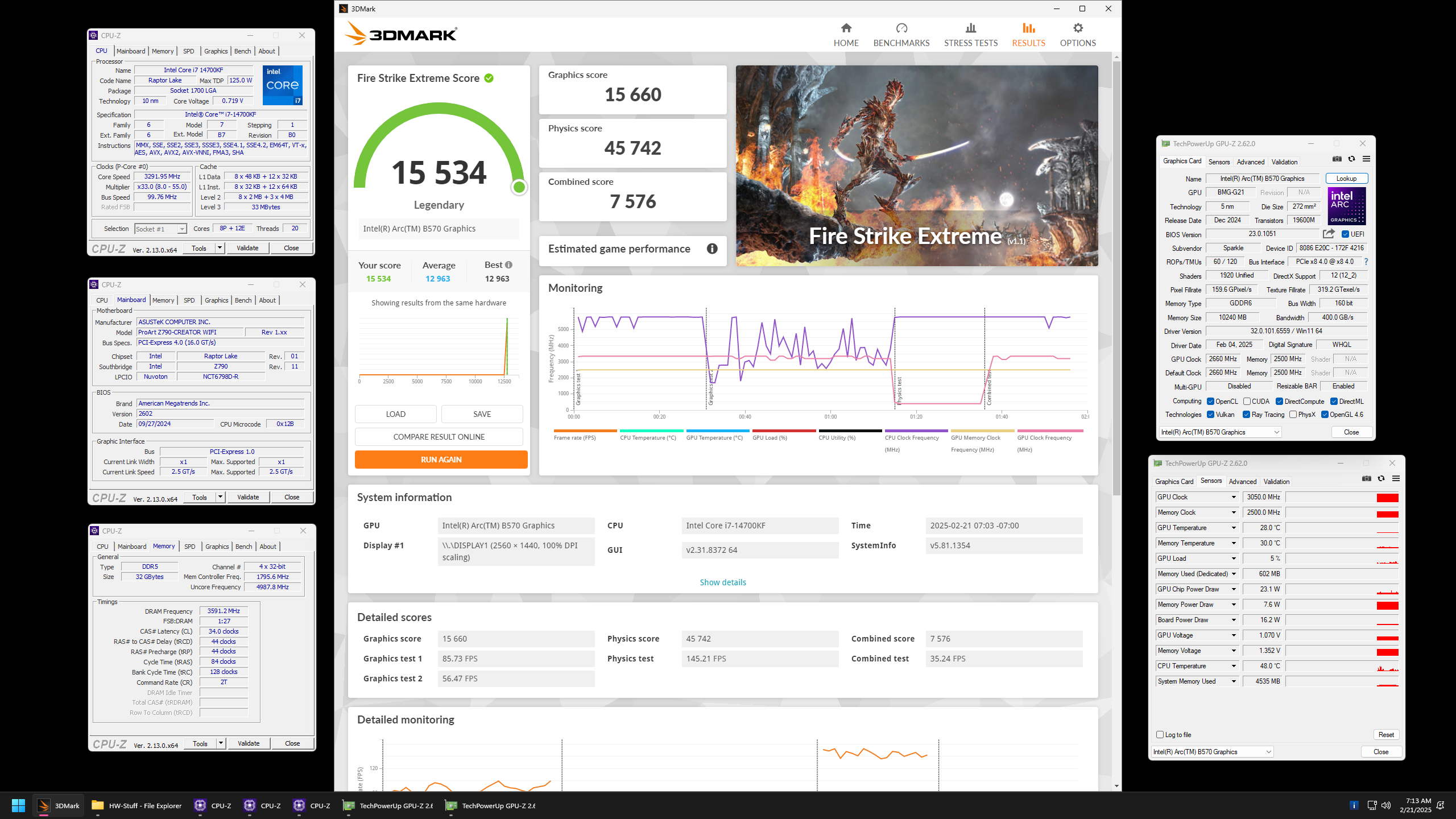Click COMPARE RESULT ONLINE
This screenshot has width=1456, height=819.
point(439,437)
